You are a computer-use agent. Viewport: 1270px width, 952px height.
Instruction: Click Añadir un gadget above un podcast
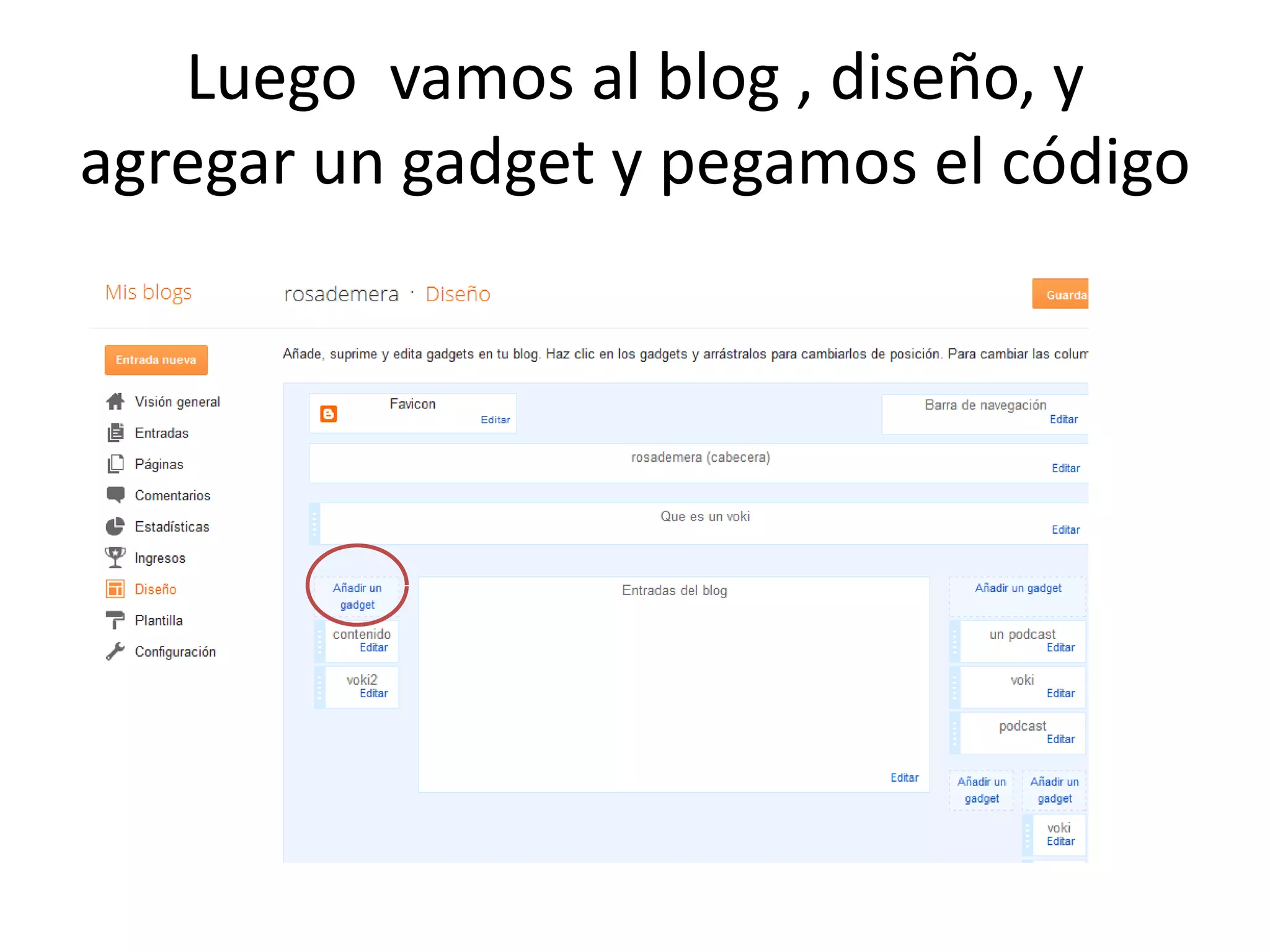pyautogui.click(x=1018, y=588)
